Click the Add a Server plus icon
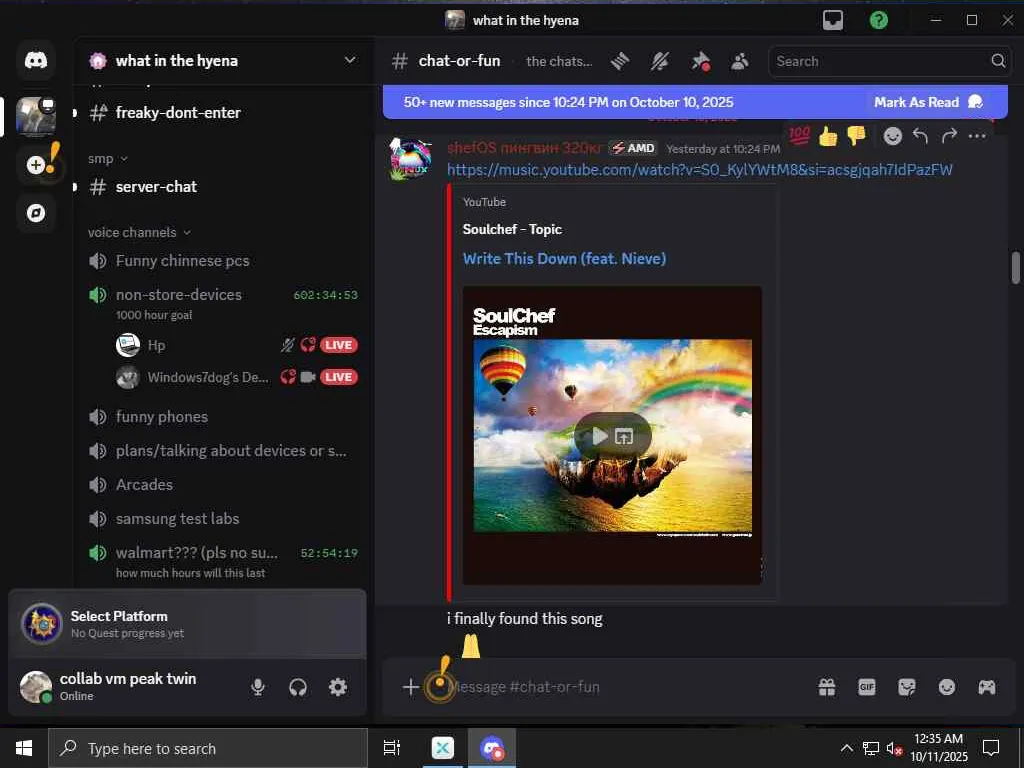Viewport: 1024px width, 768px height. [36, 165]
